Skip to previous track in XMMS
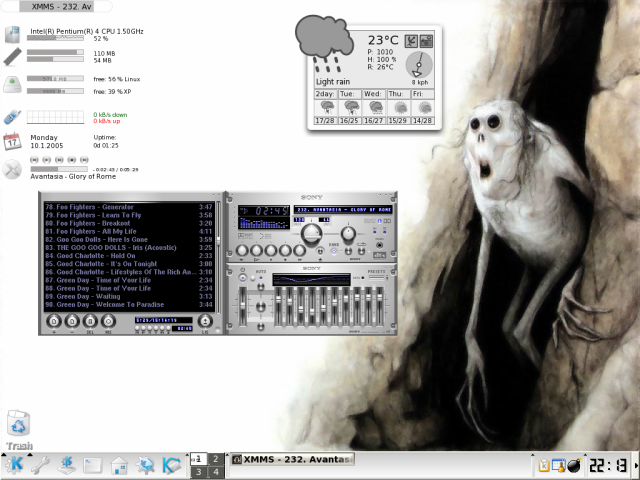 pos(242,250)
